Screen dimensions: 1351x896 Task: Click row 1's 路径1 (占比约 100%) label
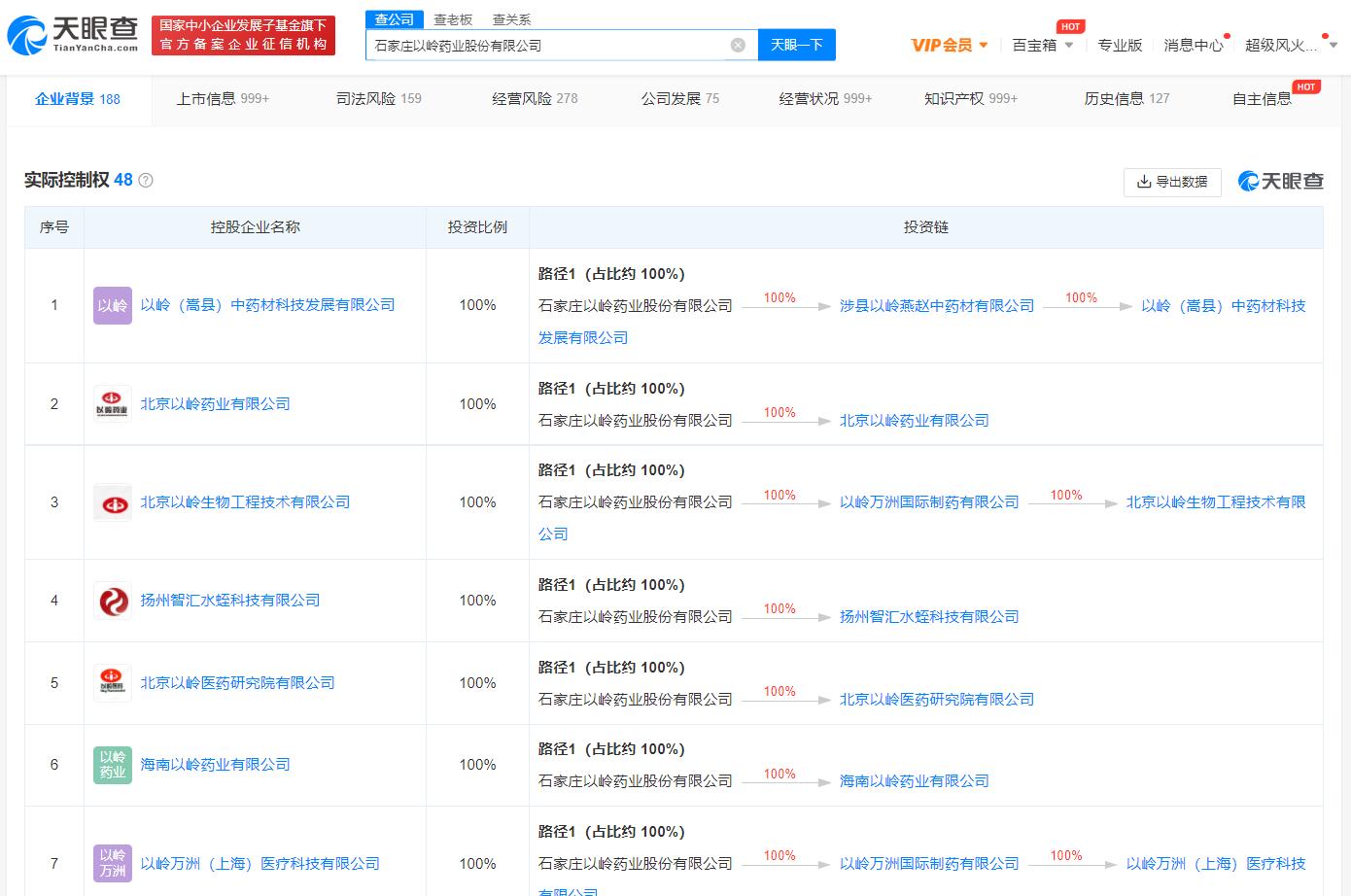tap(611, 274)
